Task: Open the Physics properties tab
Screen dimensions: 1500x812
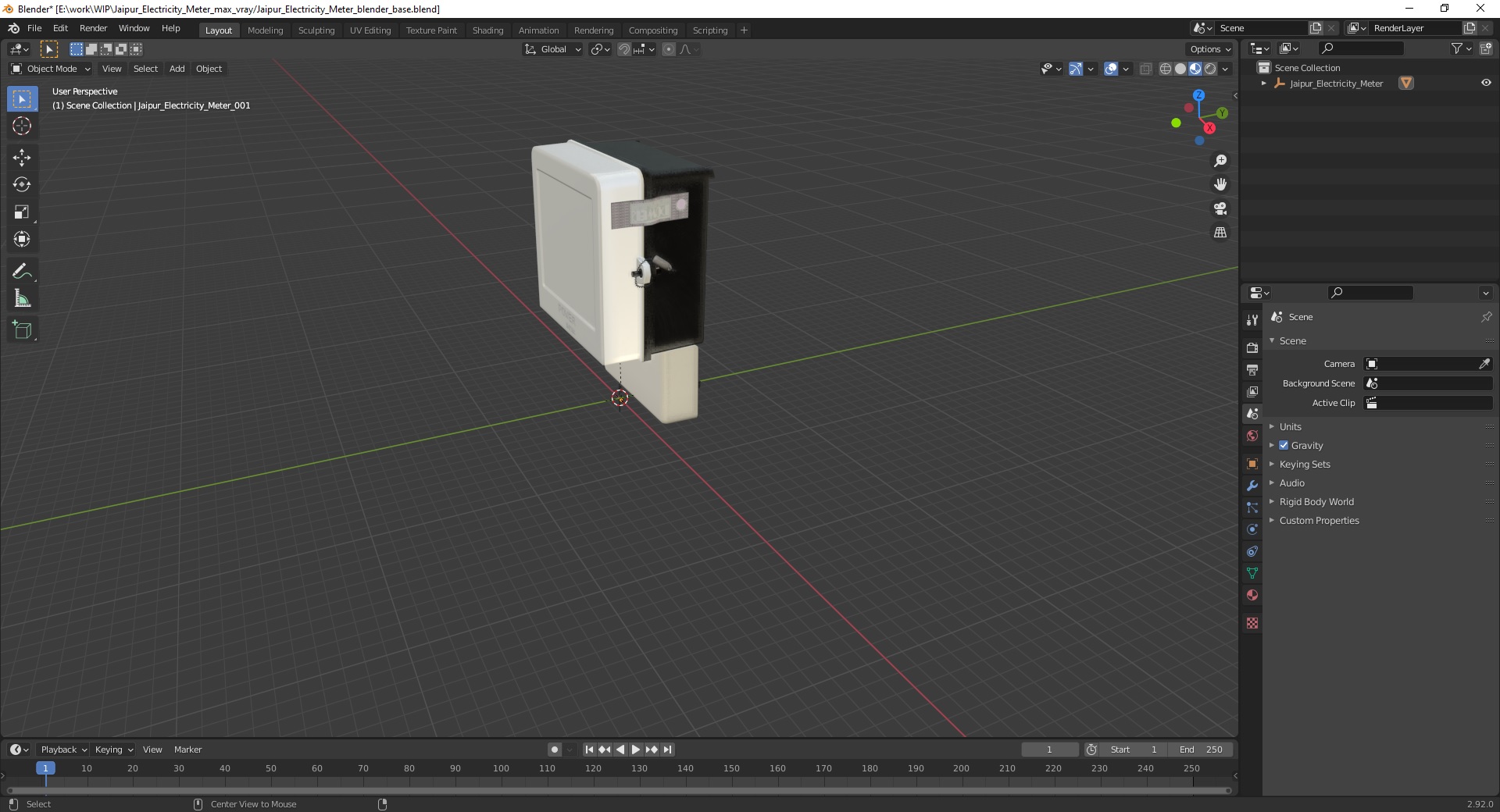Action: click(x=1252, y=529)
